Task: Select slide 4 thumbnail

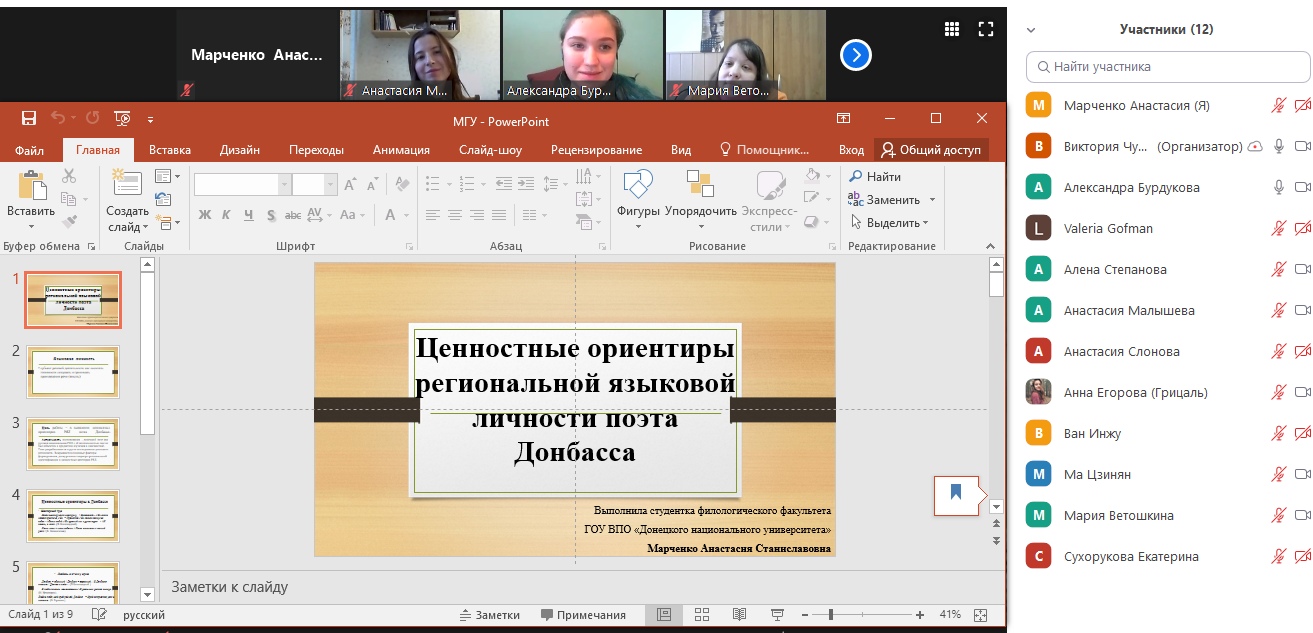Action: tap(73, 516)
